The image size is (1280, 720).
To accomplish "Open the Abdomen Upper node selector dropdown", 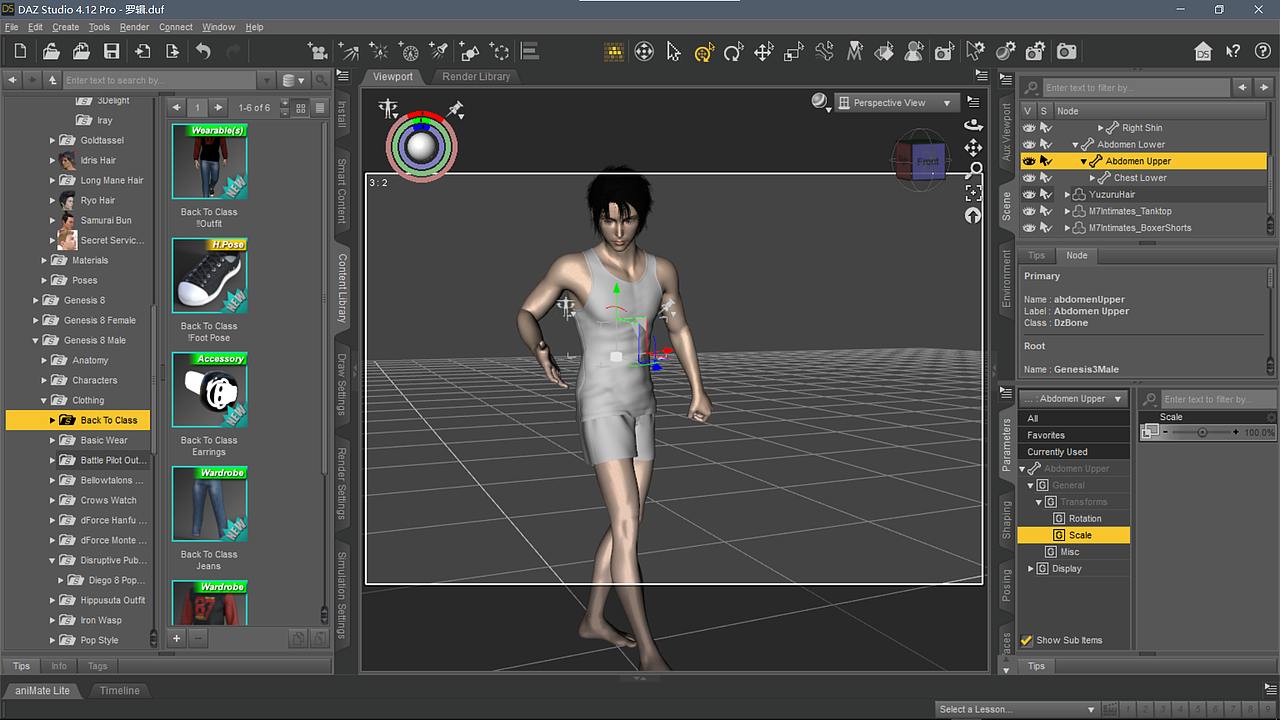I will tap(1075, 399).
